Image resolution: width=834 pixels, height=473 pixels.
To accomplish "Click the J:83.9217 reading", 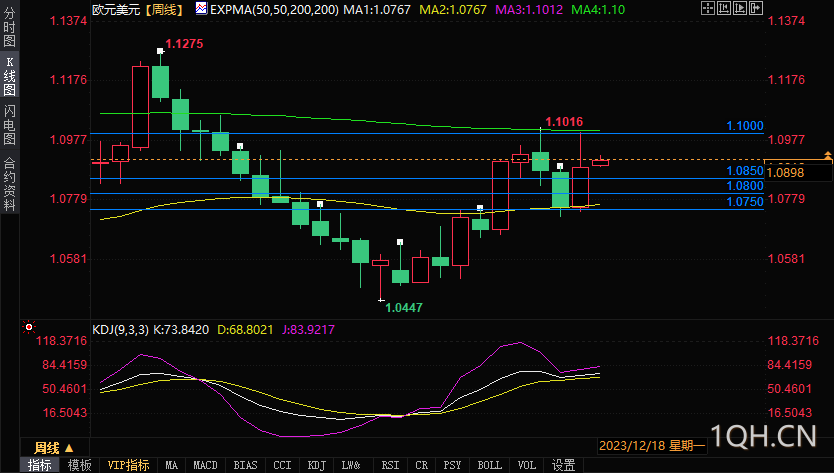I will [x=308, y=329].
